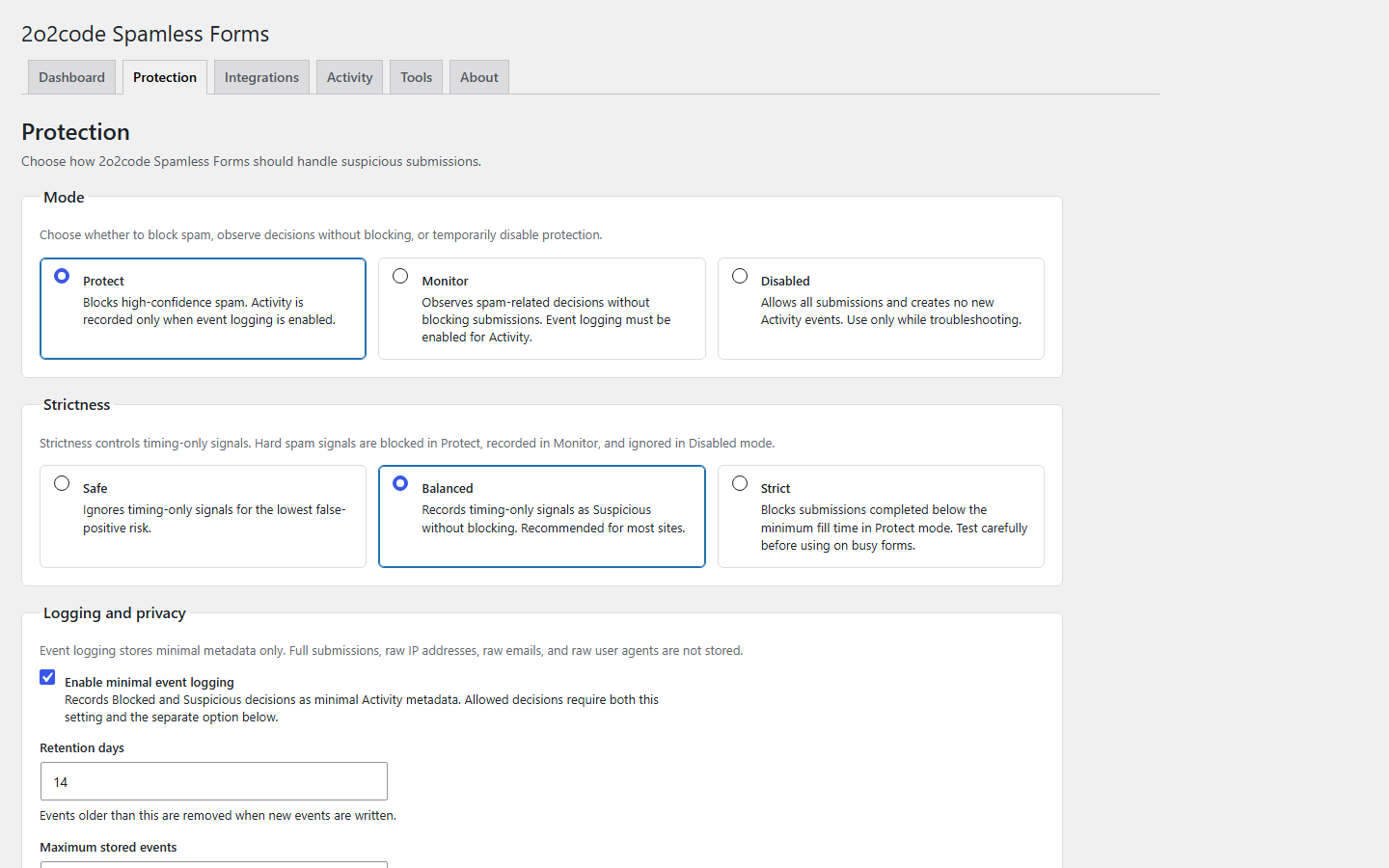Click the Protection page heading
1389x868 pixels.
point(75,132)
